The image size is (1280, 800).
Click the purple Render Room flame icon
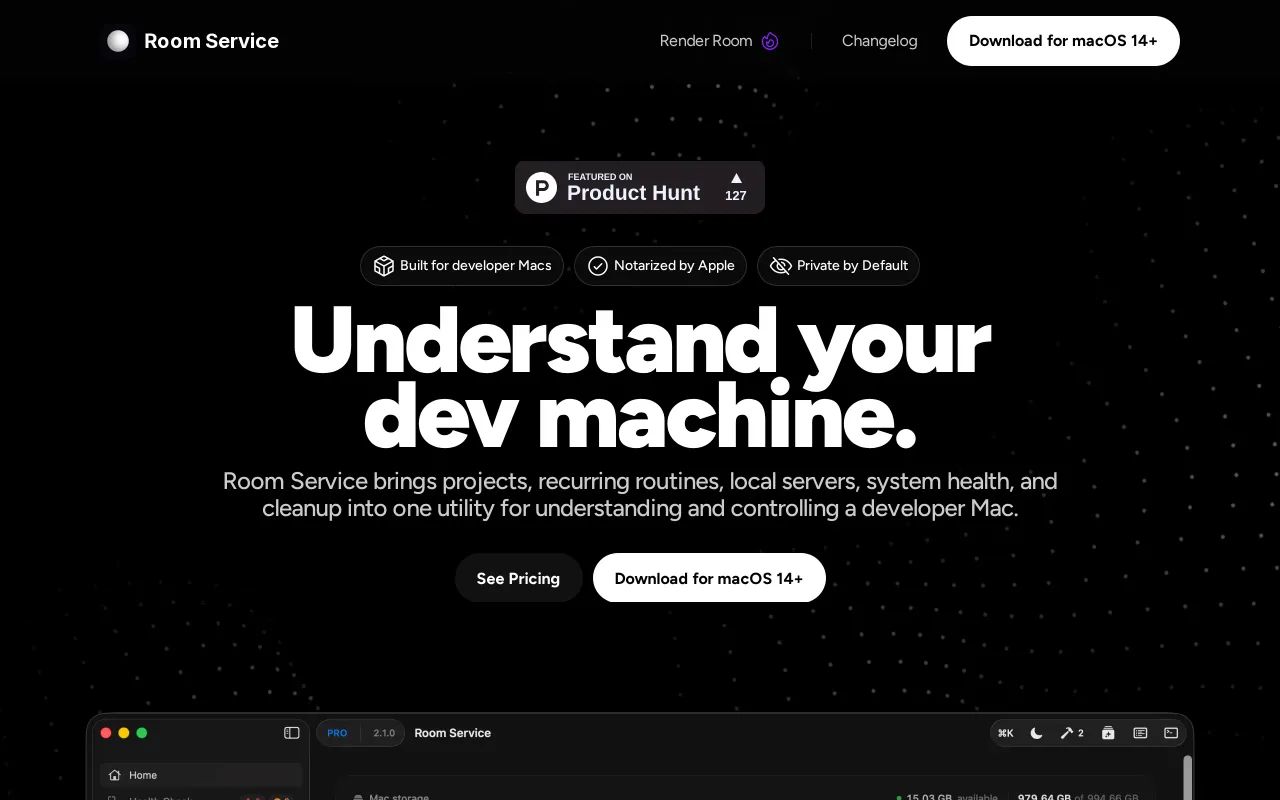coord(770,41)
